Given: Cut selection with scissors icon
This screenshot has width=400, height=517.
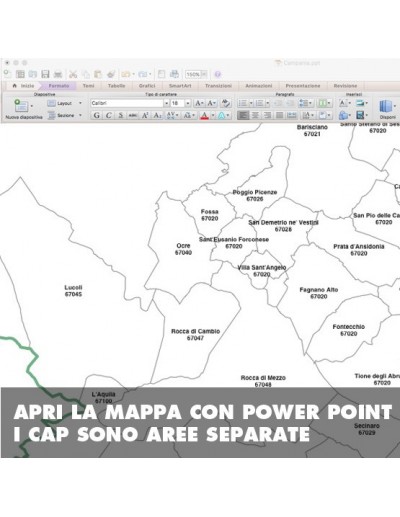Looking at the screenshot, I should click(73, 74).
